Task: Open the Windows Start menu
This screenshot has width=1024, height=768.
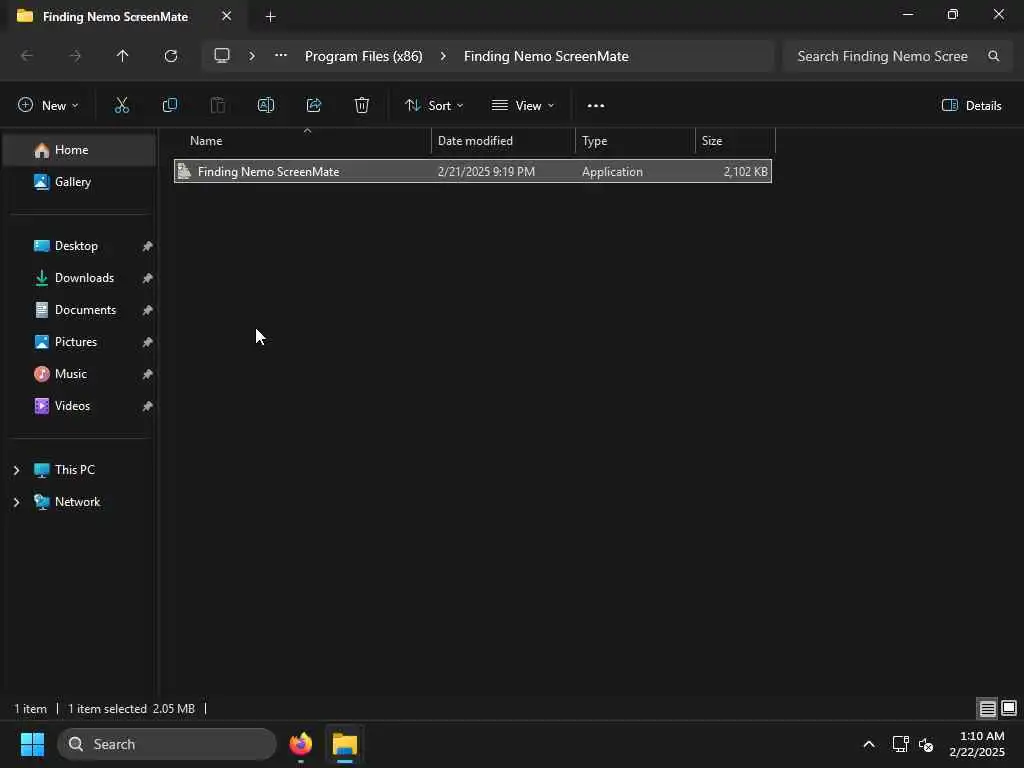Action: click(32, 744)
